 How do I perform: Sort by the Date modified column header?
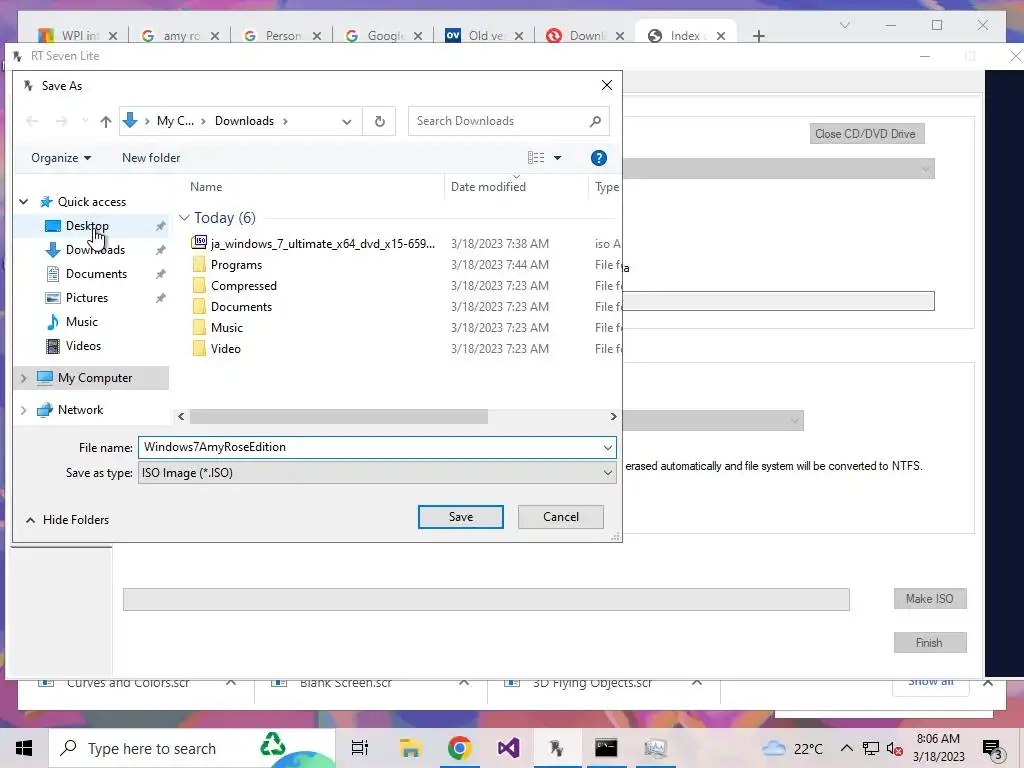[x=488, y=187]
